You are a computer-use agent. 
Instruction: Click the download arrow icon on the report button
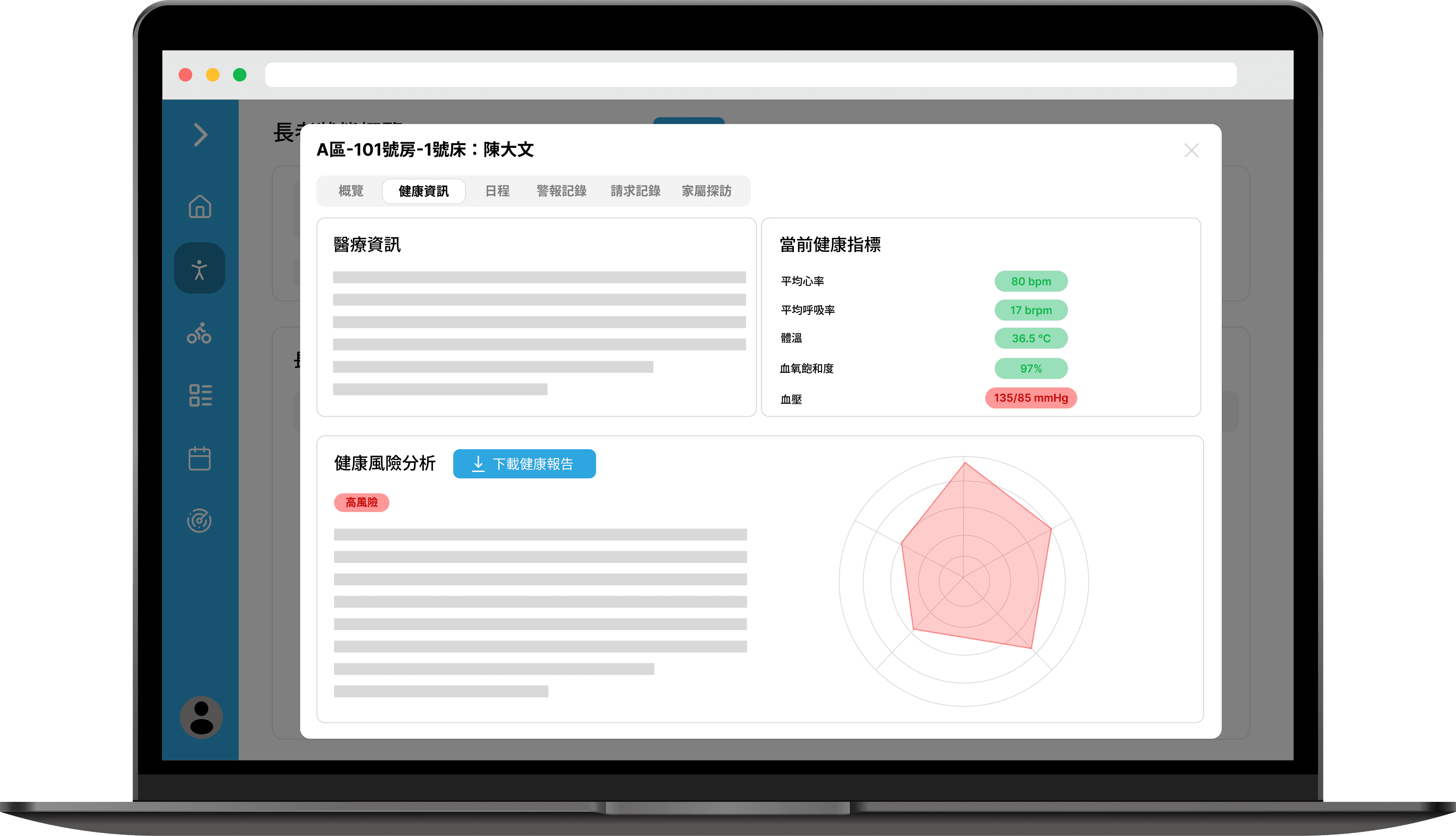click(x=478, y=464)
